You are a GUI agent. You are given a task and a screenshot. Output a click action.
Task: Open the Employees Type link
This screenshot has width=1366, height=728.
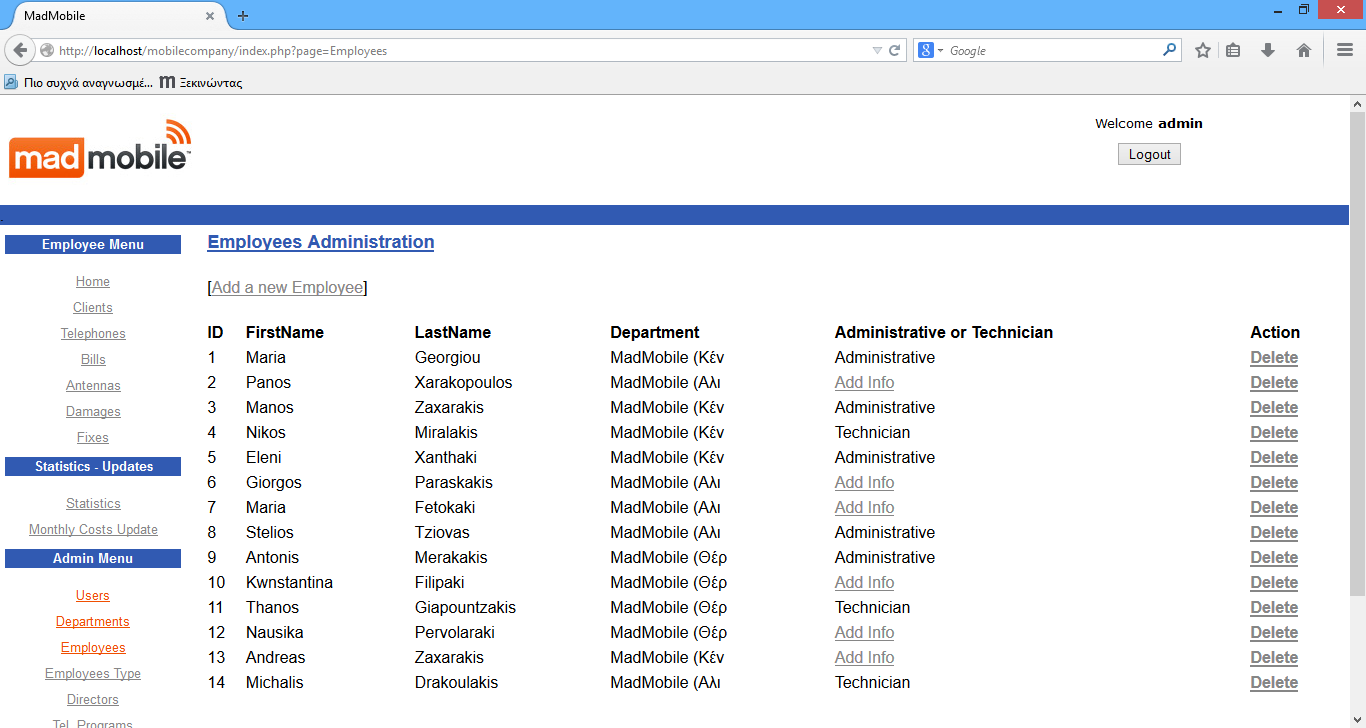93,674
